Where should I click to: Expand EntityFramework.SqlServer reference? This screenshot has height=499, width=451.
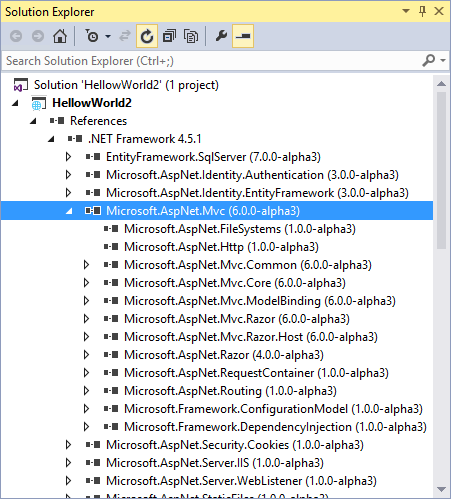pyautogui.click(x=68, y=157)
